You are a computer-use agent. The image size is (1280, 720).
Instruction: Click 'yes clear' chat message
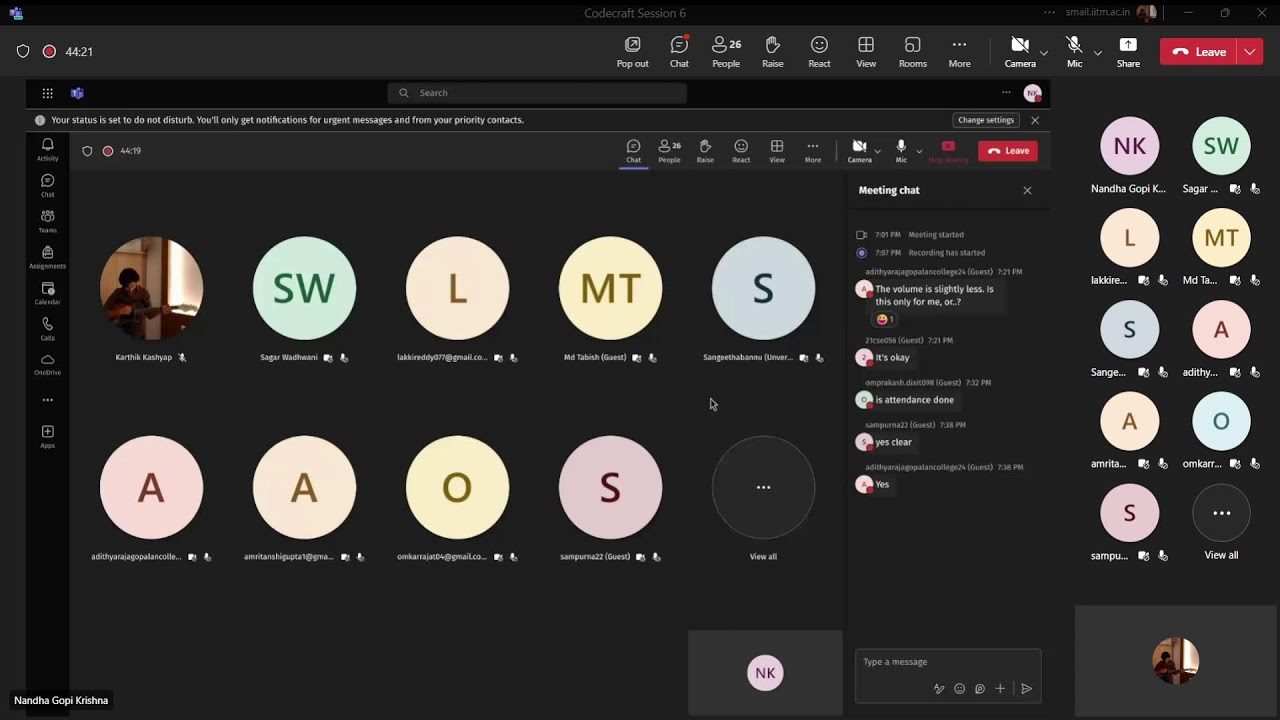click(x=893, y=442)
